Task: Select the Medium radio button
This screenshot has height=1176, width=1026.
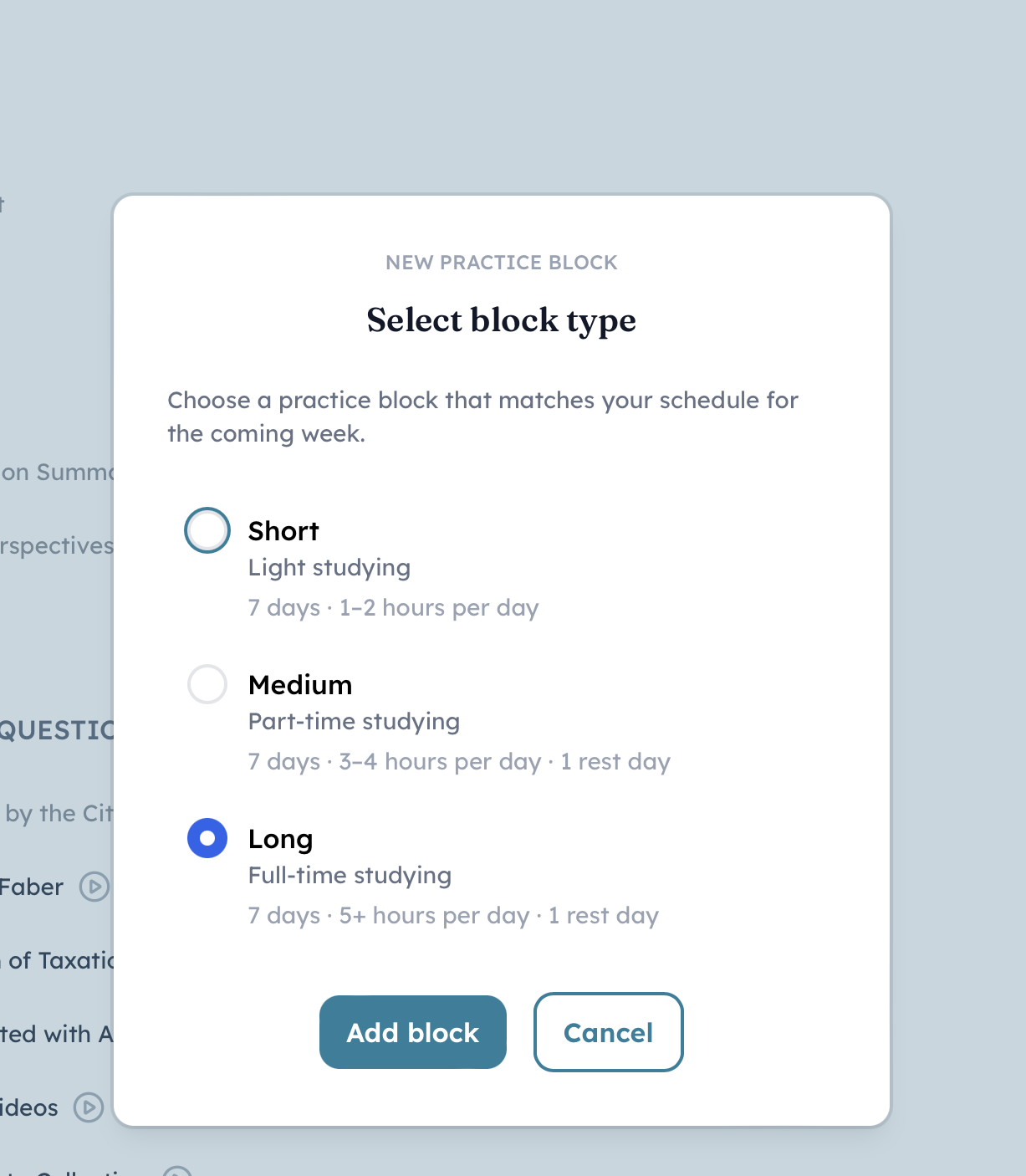Action: [x=207, y=684]
